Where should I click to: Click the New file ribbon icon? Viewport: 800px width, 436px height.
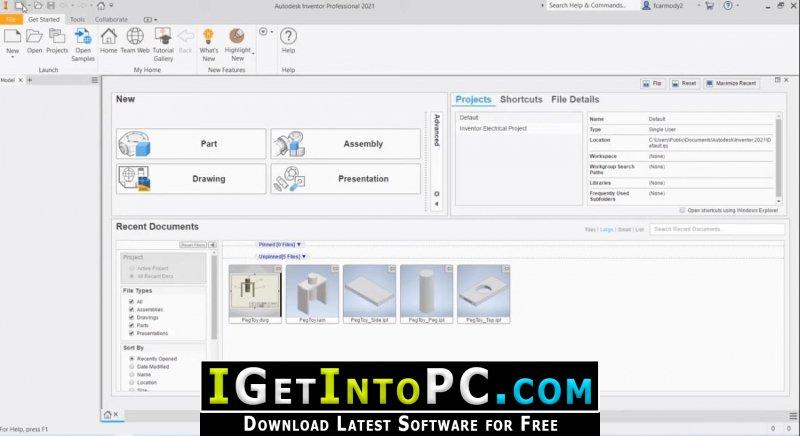(x=12, y=37)
